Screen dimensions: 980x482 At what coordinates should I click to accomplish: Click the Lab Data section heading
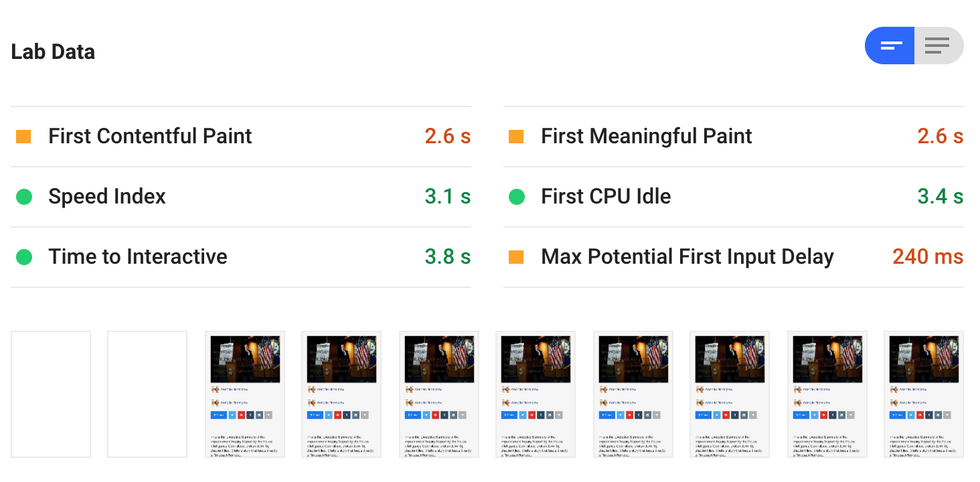click(53, 52)
